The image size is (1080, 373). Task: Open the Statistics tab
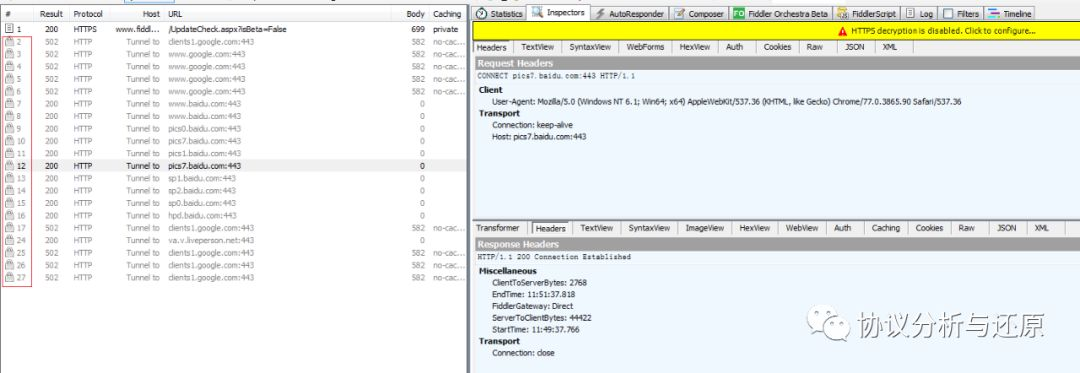[499, 14]
